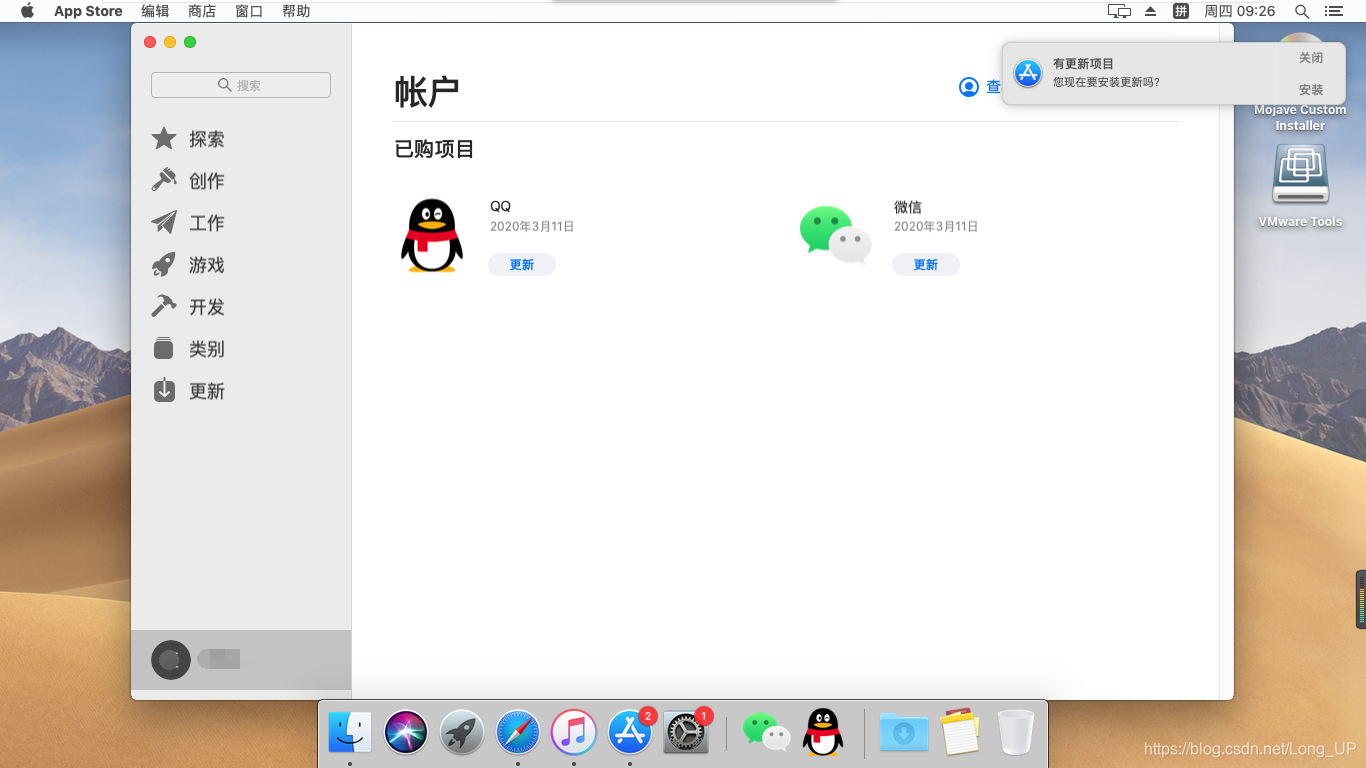Click the 已购项目 section heading
Screen dimensions: 1366x768
434,149
